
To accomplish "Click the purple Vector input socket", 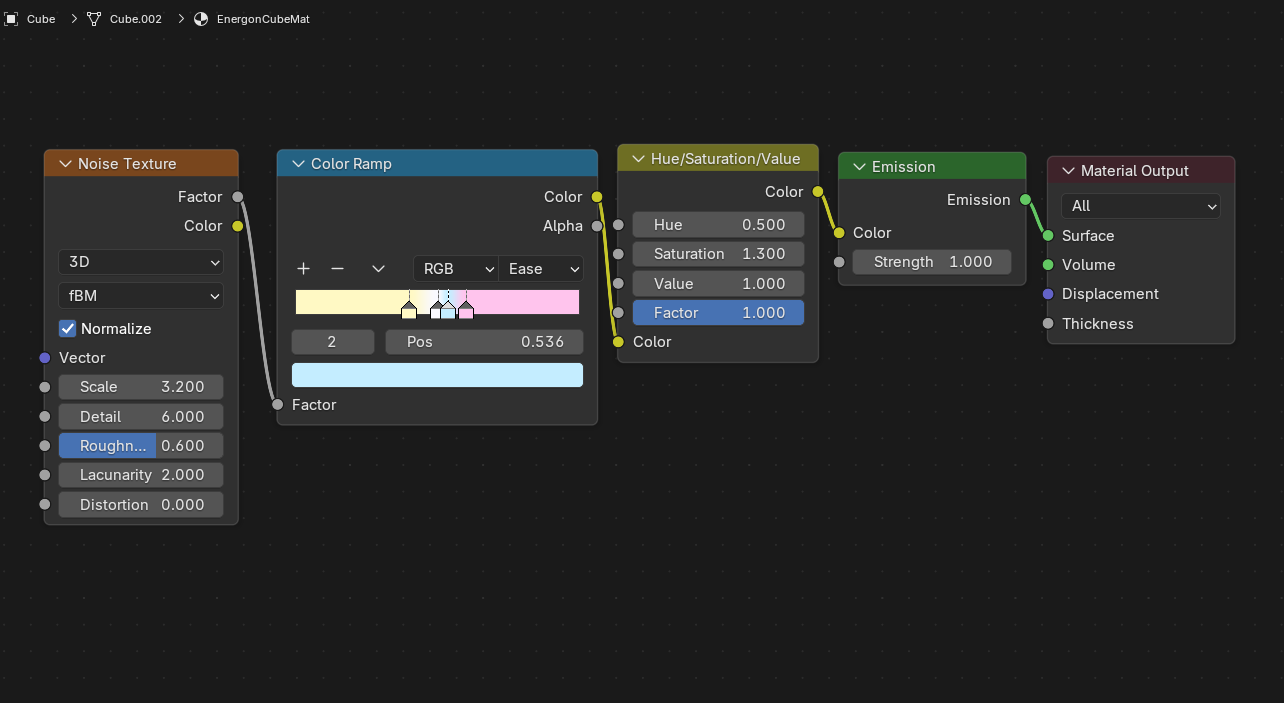I will click(44, 358).
